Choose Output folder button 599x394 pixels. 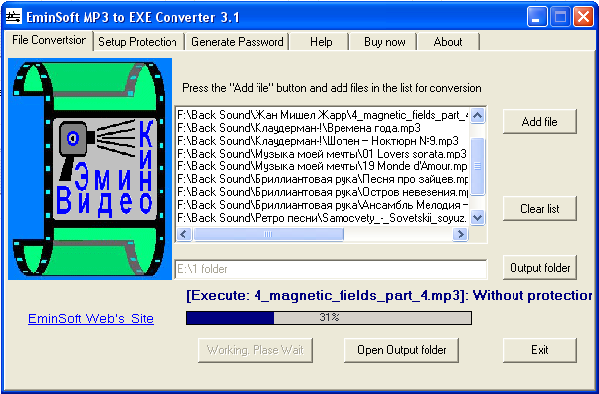[539, 268]
